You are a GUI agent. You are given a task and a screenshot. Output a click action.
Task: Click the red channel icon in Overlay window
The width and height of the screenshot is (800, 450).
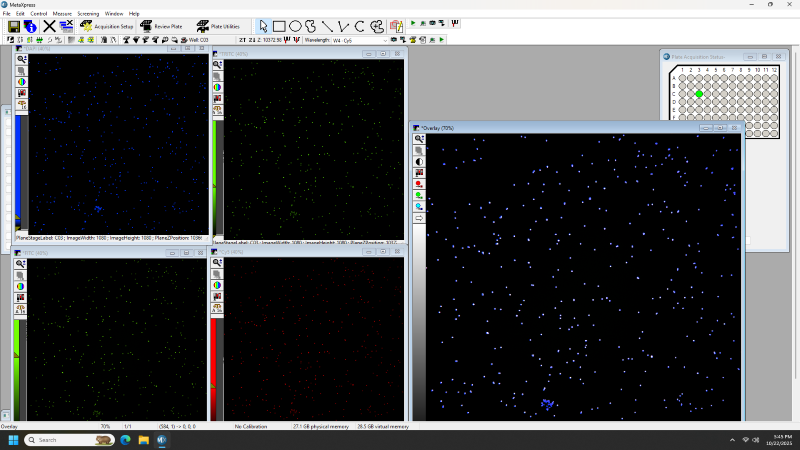tap(419, 184)
